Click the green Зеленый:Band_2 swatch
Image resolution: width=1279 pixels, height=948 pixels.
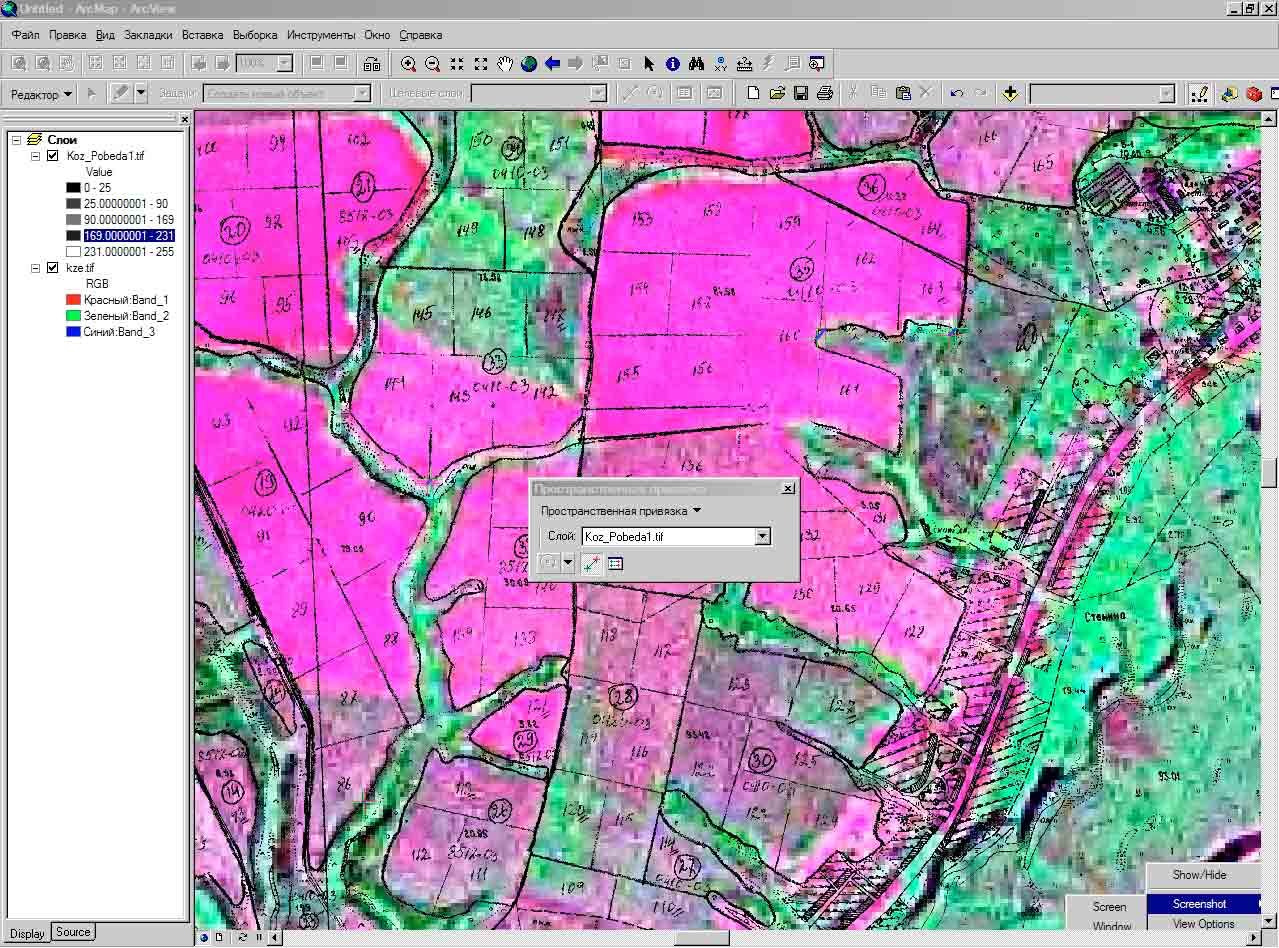[x=73, y=316]
